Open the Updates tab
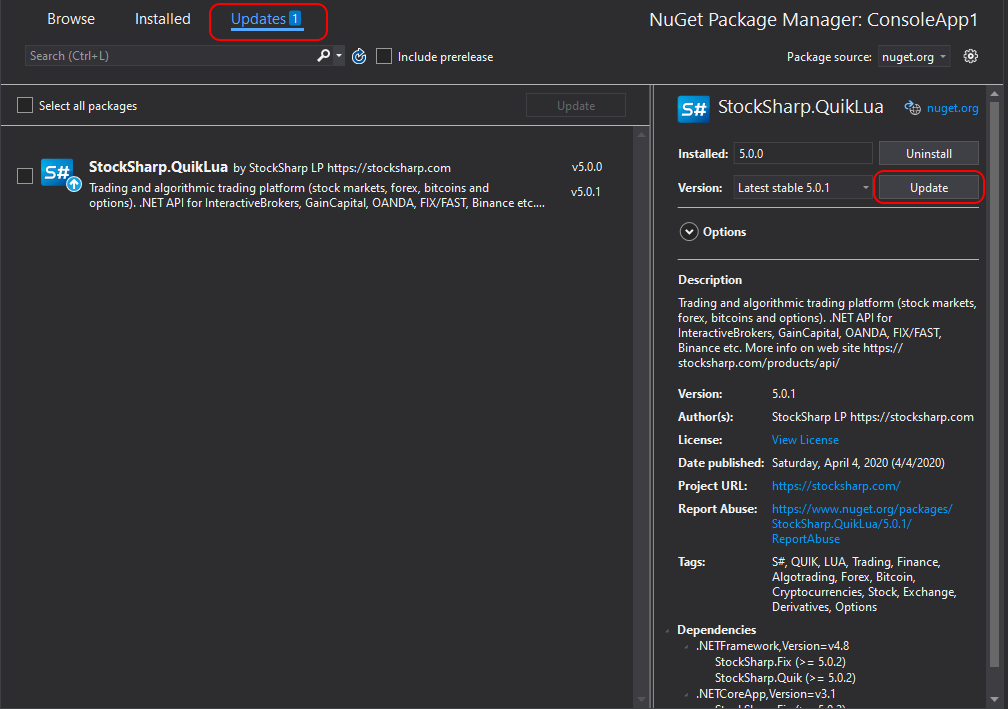 [x=266, y=19]
